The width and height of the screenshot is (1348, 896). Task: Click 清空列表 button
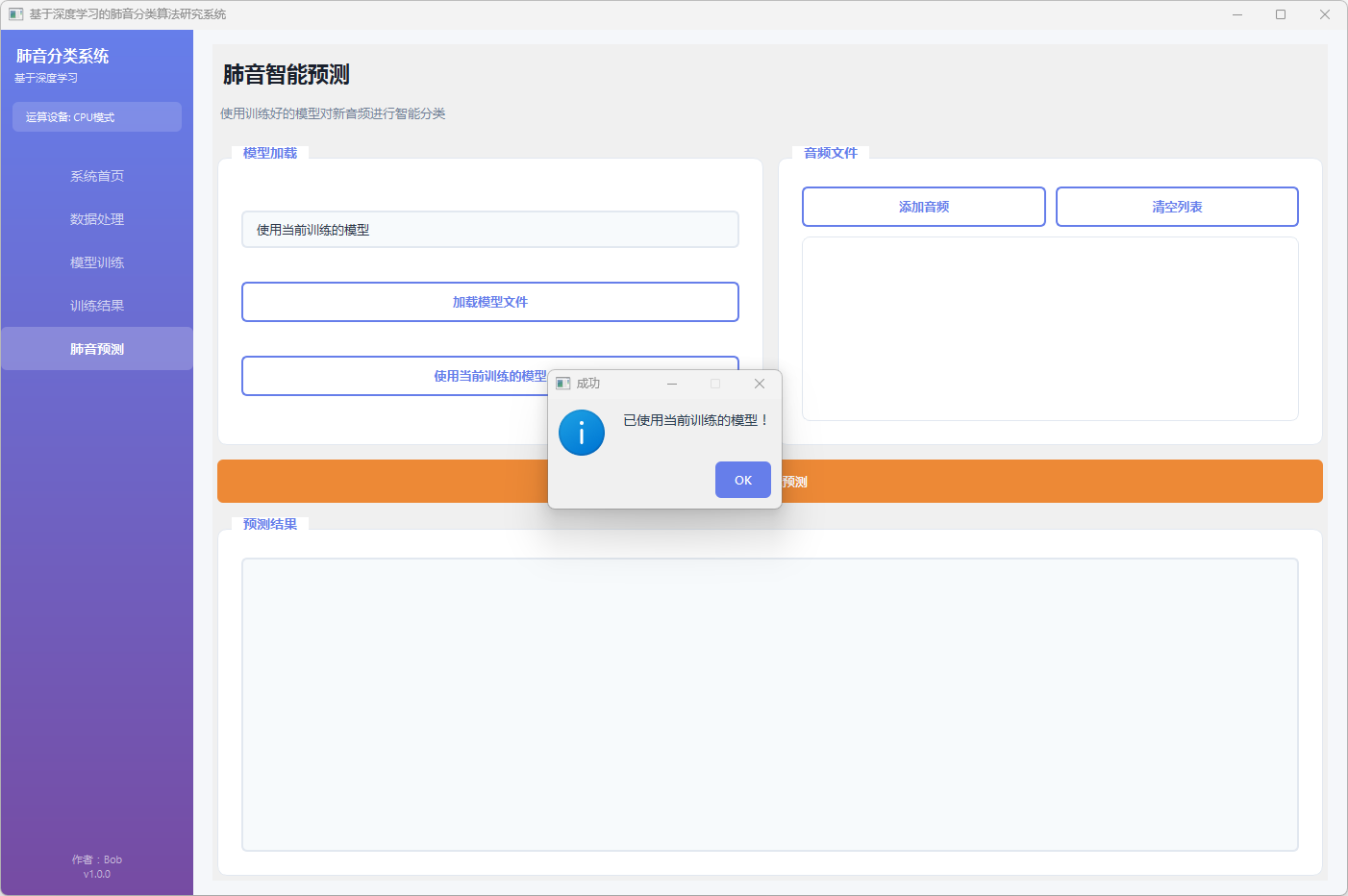click(x=1177, y=207)
